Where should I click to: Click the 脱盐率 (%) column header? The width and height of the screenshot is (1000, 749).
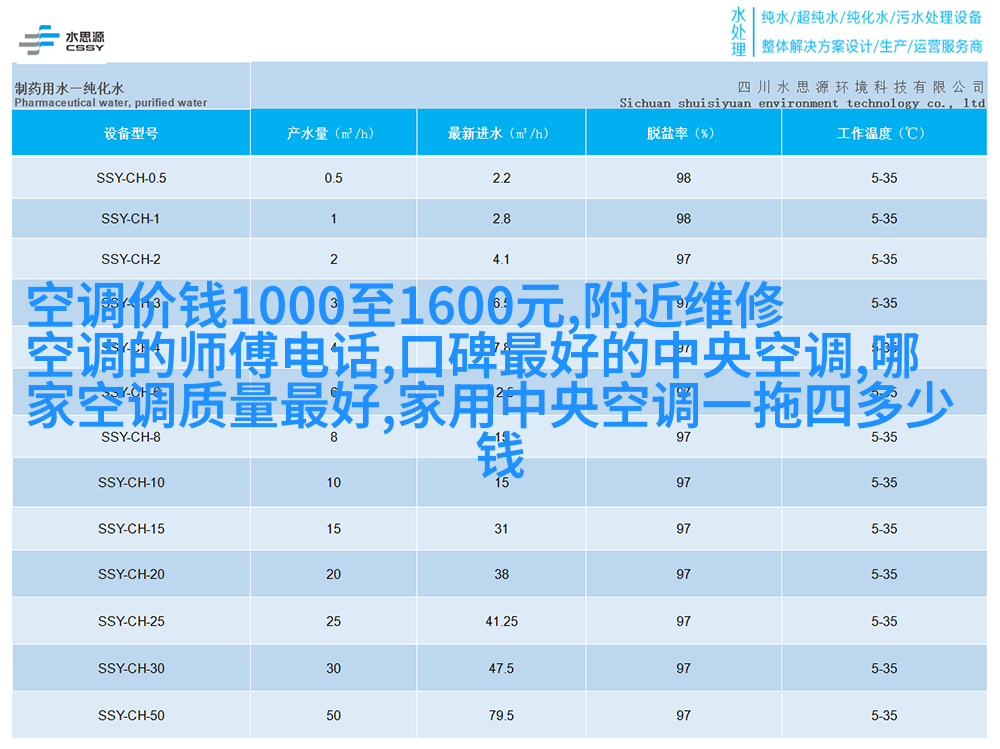coord(682,133)
